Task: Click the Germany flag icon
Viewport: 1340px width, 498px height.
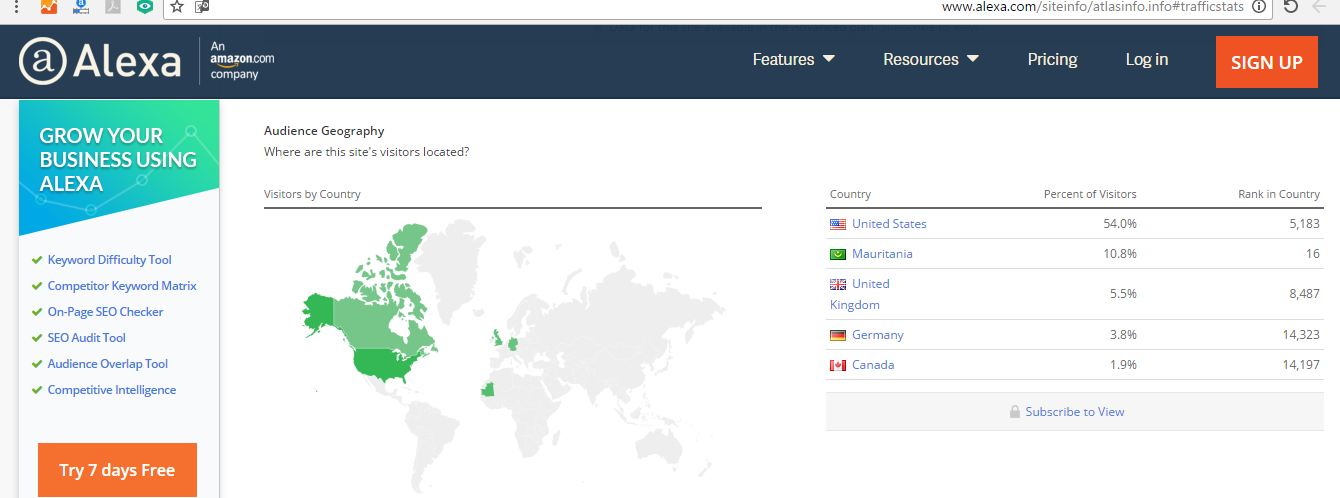Action: 838,335
